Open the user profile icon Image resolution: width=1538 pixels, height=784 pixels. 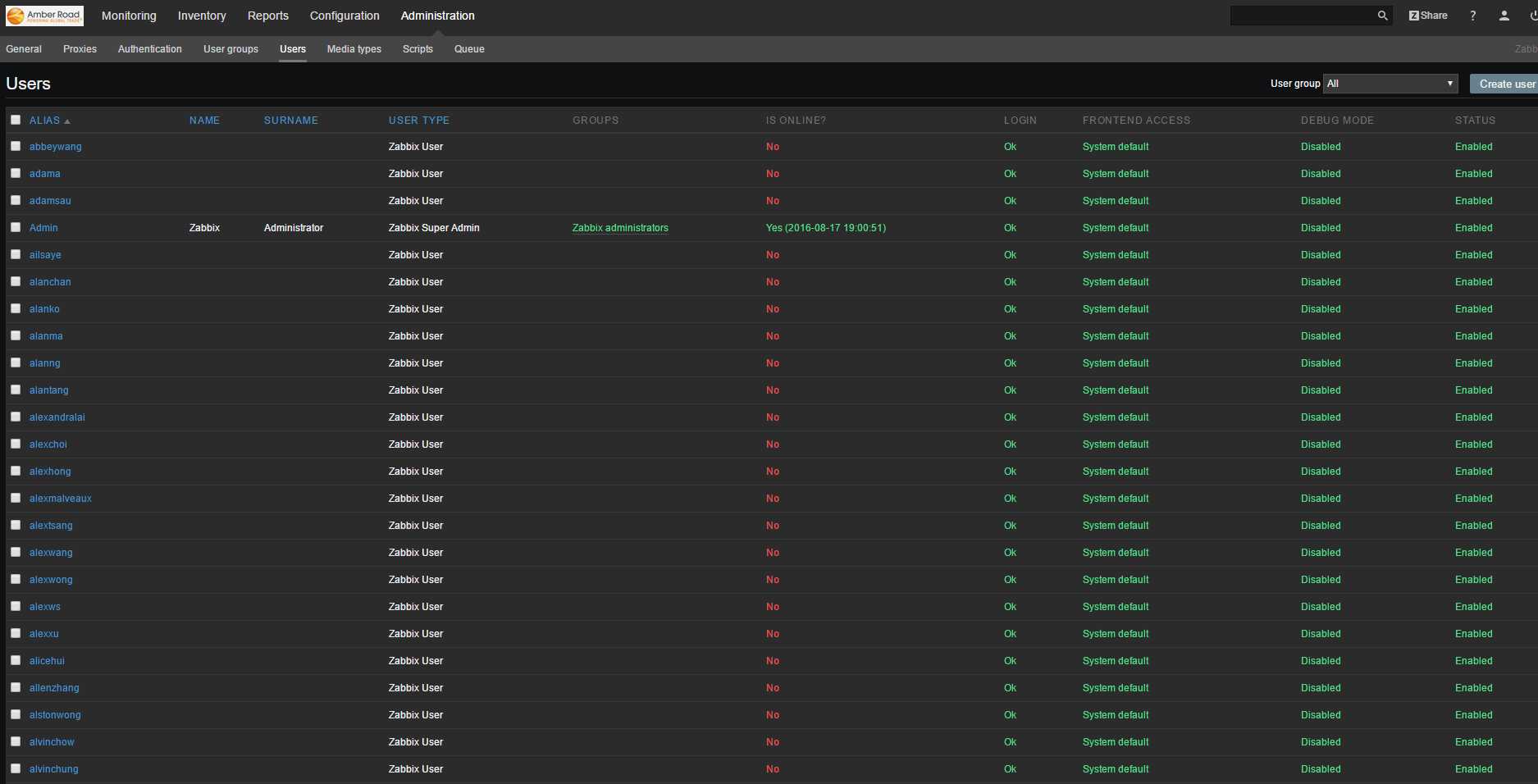coord(1504,16)
